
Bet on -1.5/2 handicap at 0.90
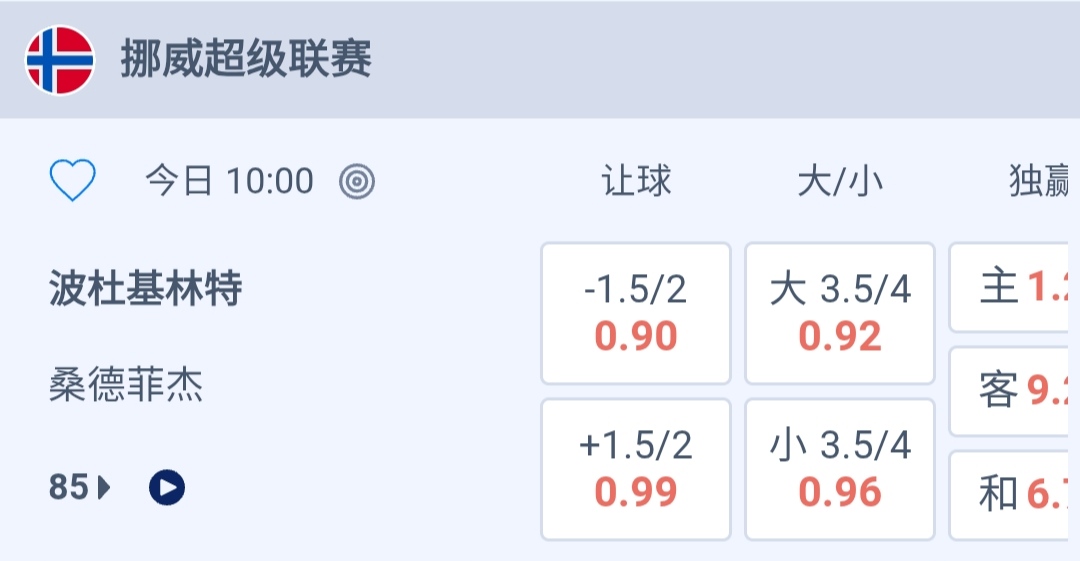pyautogui.click(x=636, y=313)
